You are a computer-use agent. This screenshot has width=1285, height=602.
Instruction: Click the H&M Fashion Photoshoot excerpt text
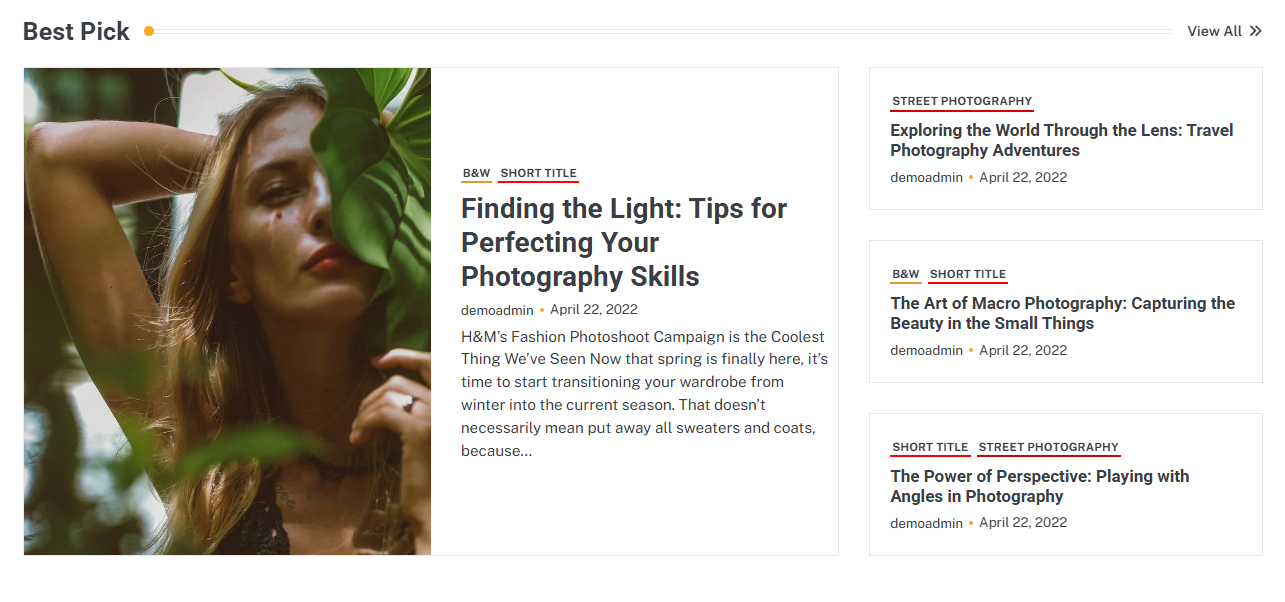click(644, 393)
